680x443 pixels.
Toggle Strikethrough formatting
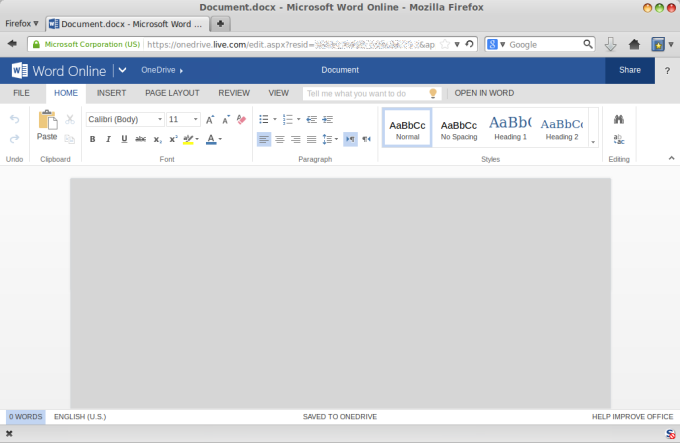coord(141,139)
